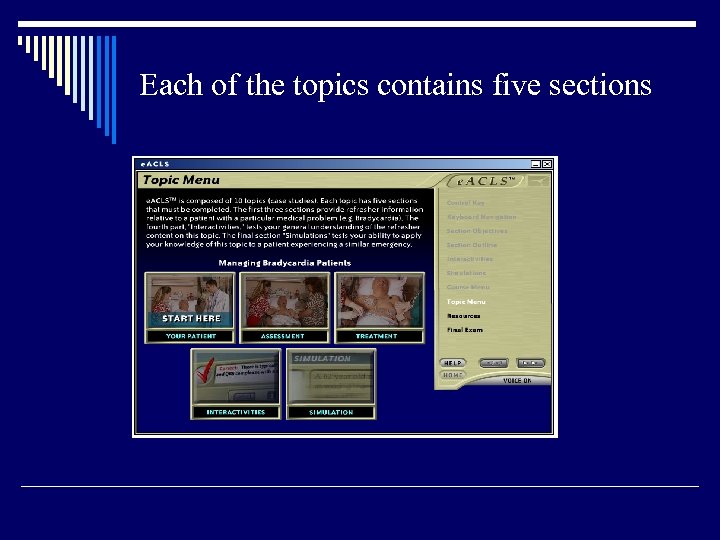The image size is (720, 540).
Task: Select Topic Menu in the eACLS sidebar
Action: (x=466, y=302)
